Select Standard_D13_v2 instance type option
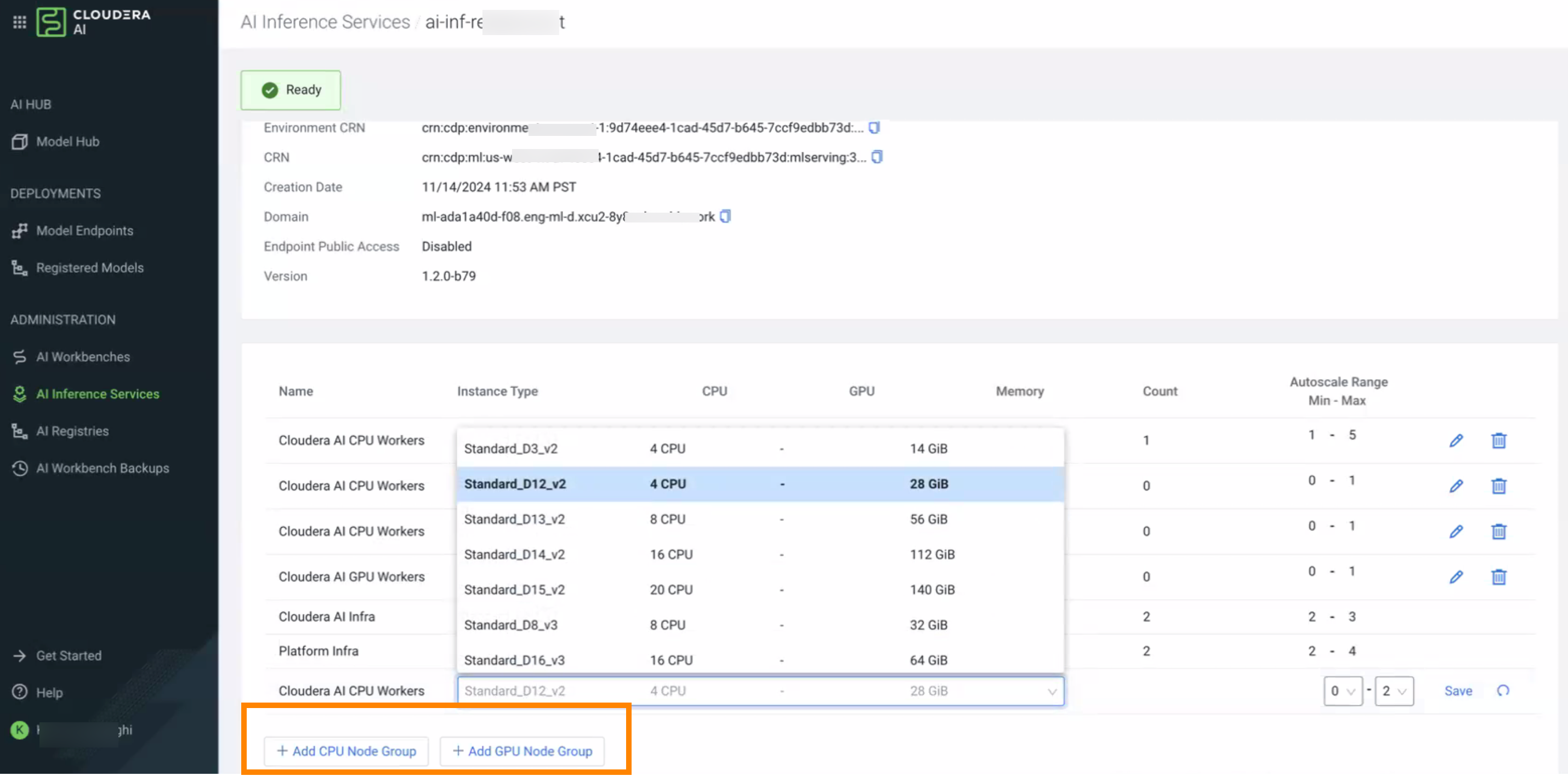1568x776 pixels. 514,519
